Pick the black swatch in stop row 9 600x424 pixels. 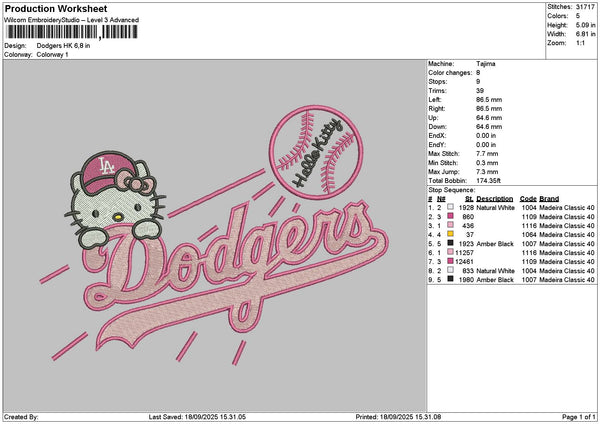(450, 279)
